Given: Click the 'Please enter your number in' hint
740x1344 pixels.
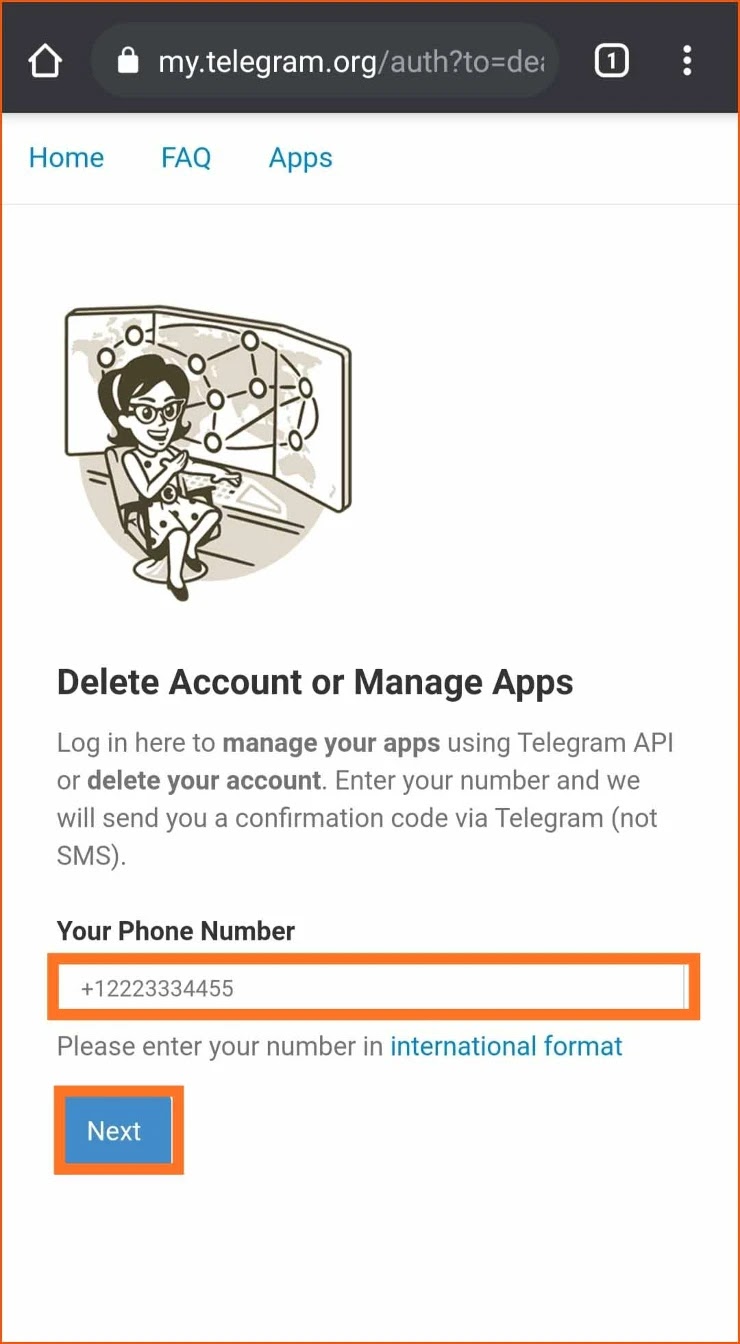Looking at the screenshot, I should [220, 1046].
